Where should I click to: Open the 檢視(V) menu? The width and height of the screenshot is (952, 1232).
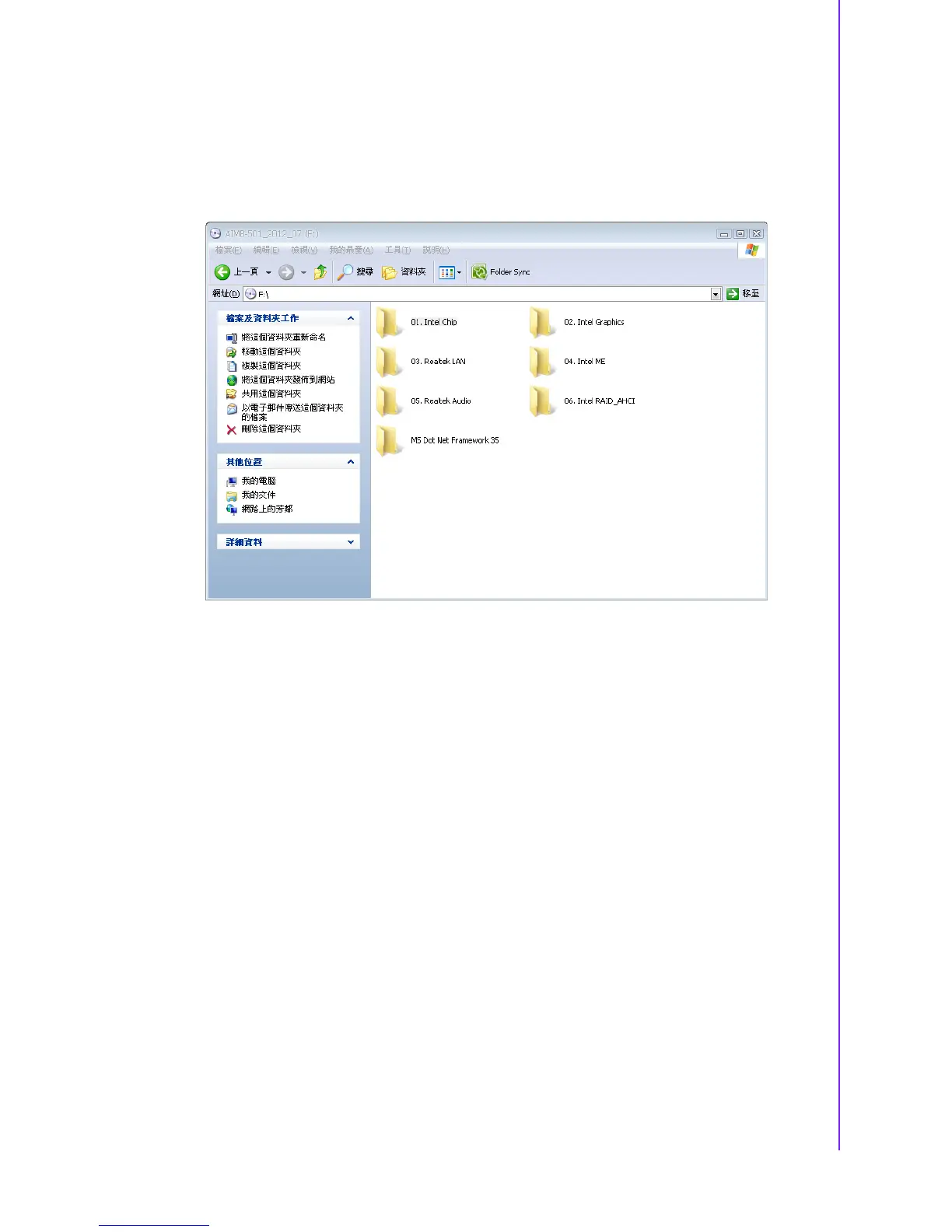point(304,250)
